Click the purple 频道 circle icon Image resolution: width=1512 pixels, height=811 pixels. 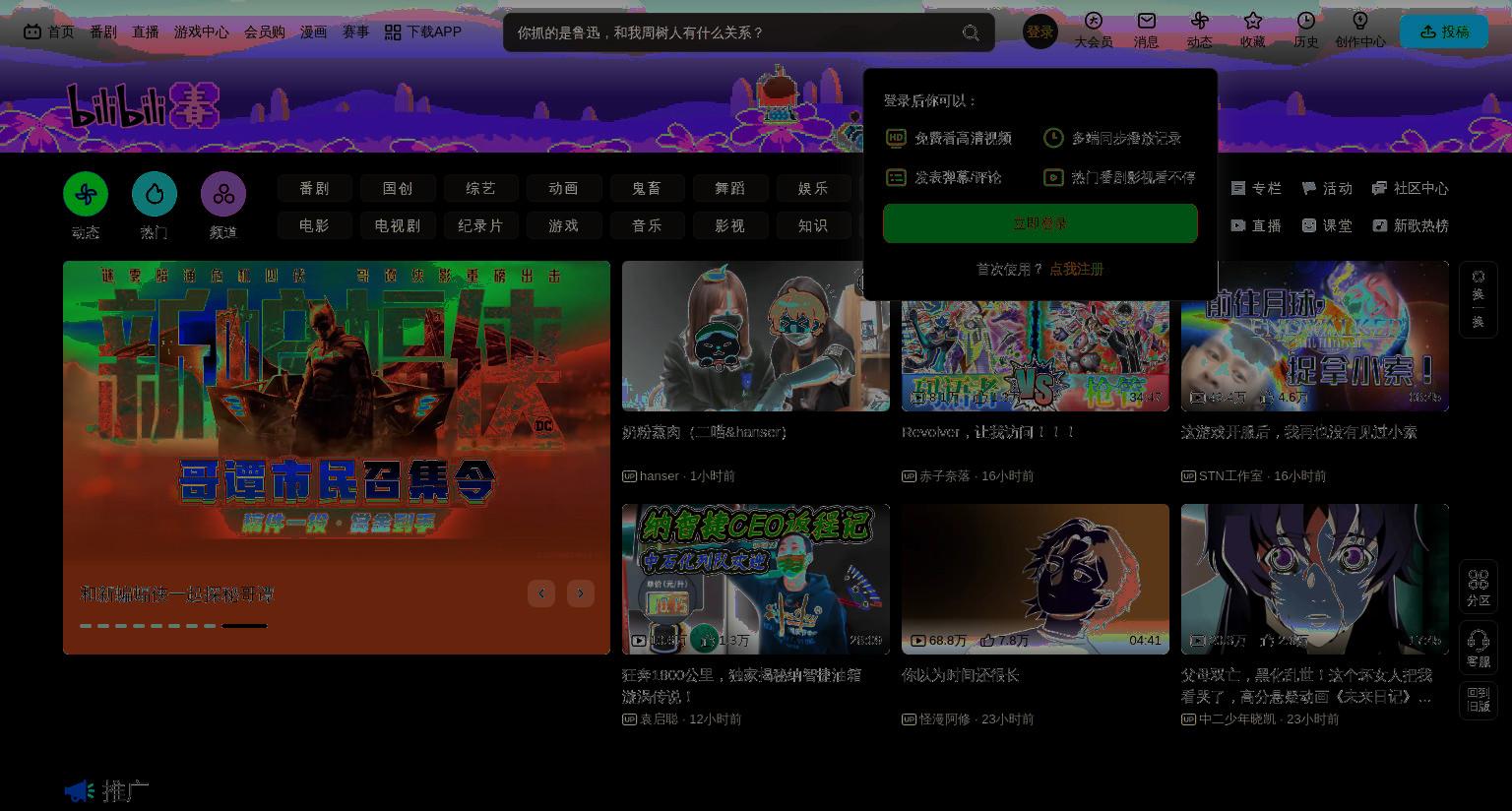pyautogui.click(x=223, y=194)
